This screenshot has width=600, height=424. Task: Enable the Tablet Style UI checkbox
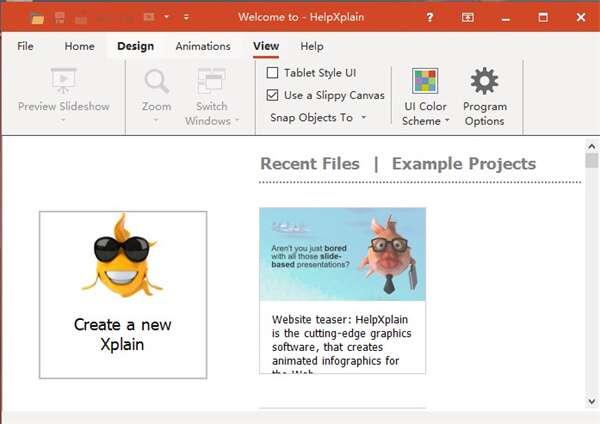pos(273,73)
